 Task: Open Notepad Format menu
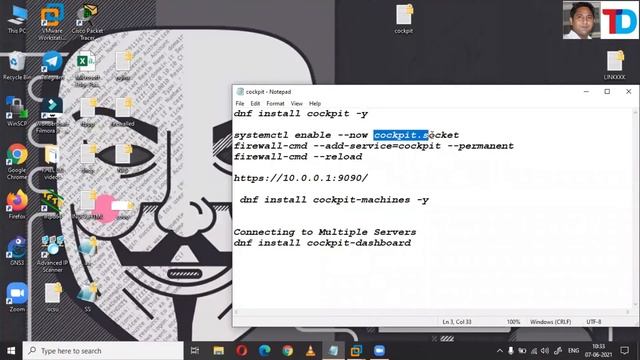coord(275,104)
